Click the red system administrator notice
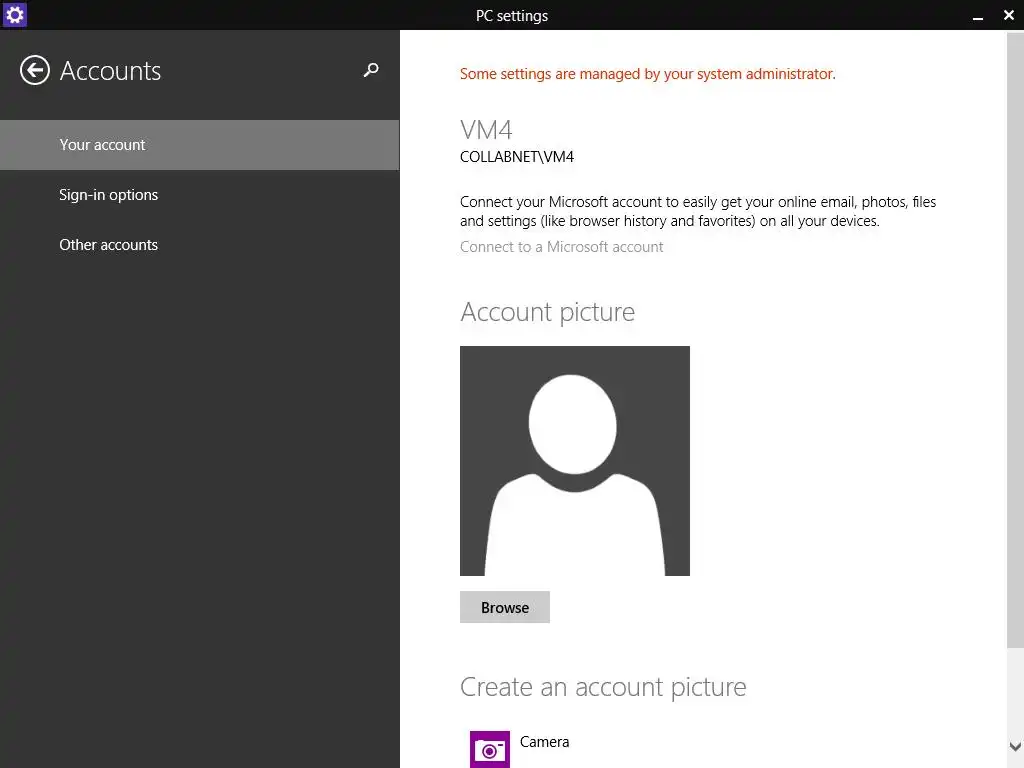 pyautogui.click(x=648, y=74)
